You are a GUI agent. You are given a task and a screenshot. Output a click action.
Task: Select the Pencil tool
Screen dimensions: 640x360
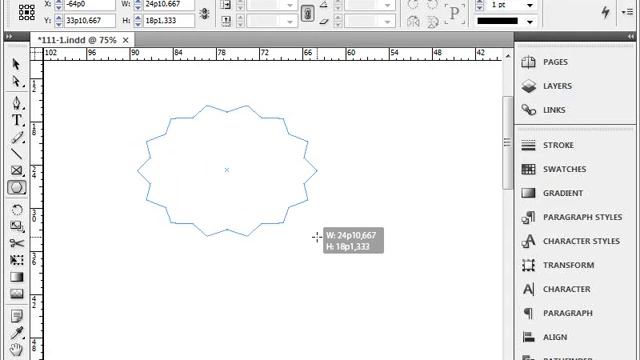16,137
